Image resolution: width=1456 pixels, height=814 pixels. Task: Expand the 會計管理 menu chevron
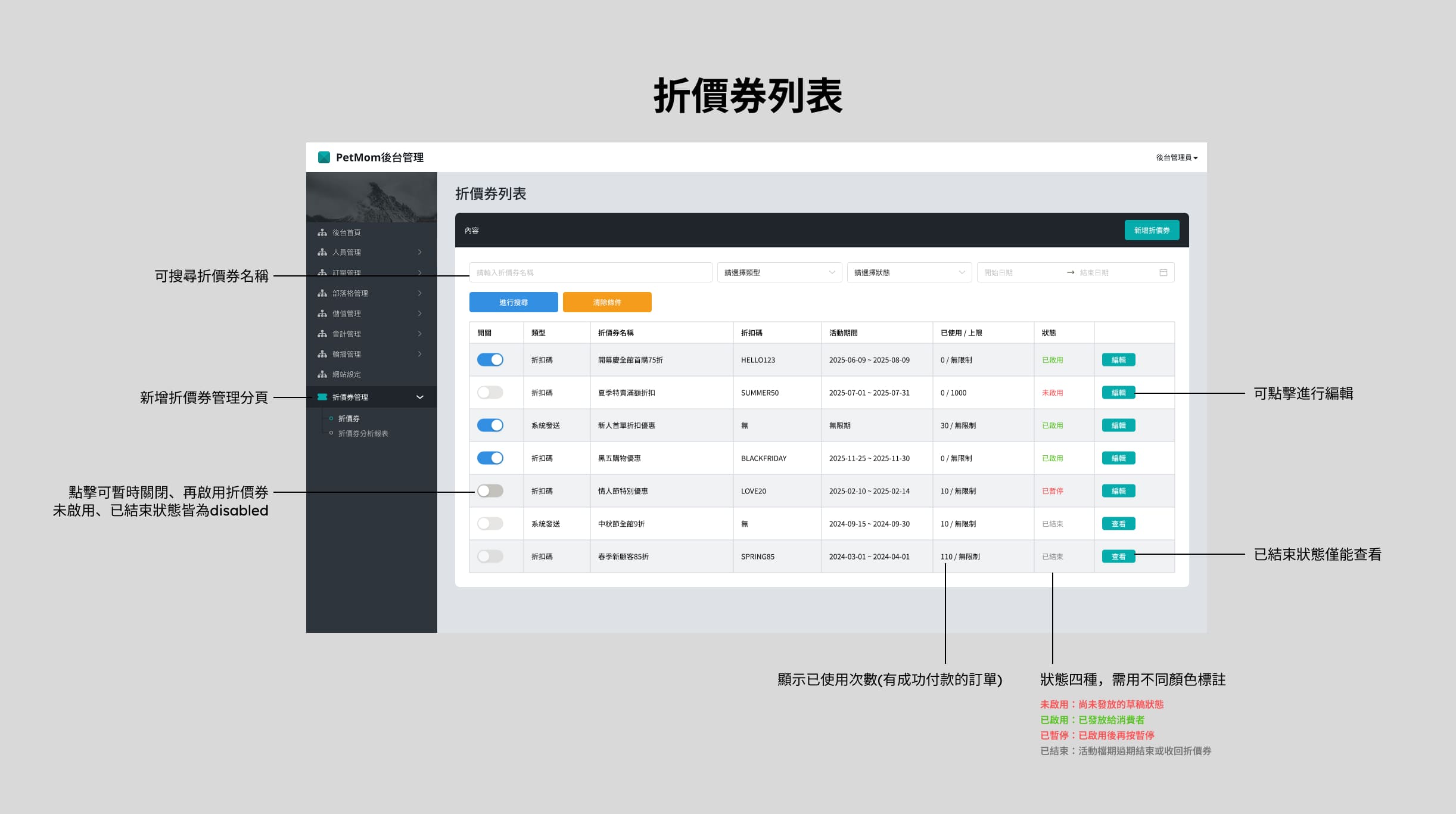tap(420, 334)
